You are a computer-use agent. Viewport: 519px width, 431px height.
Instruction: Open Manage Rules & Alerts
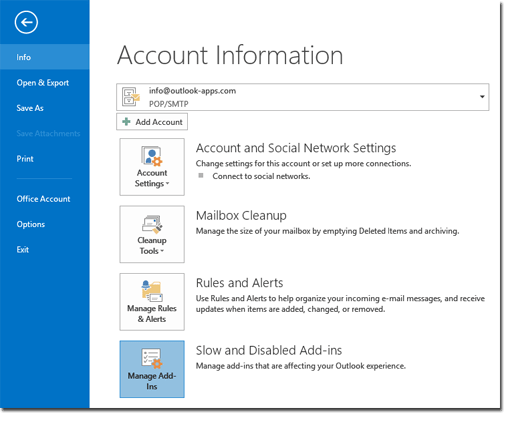pos(152,302)
